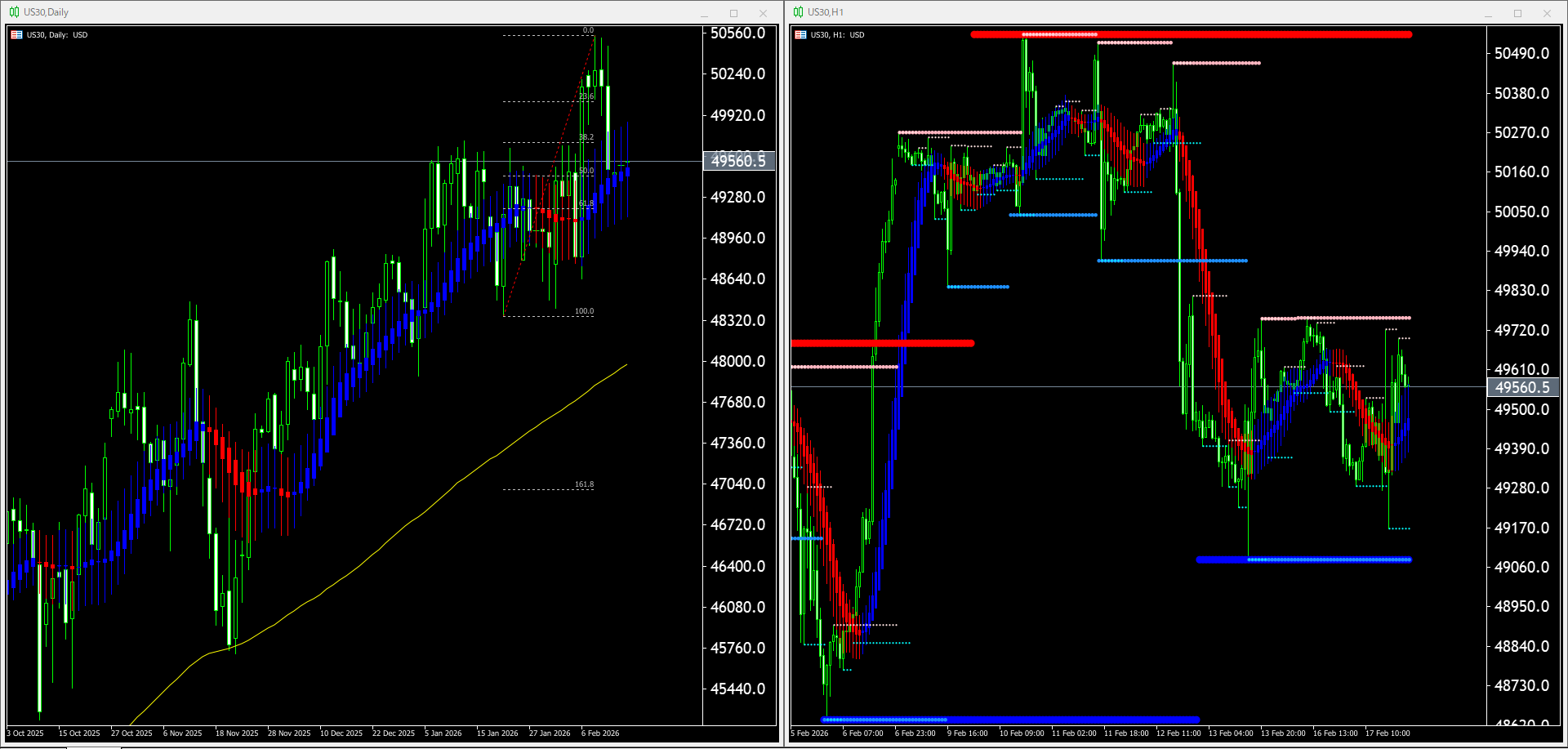Maximize the US30,Daily chart window
The height and width of the screenshot is (749, 1568).
pyautogui.click(x=733, y=13)
